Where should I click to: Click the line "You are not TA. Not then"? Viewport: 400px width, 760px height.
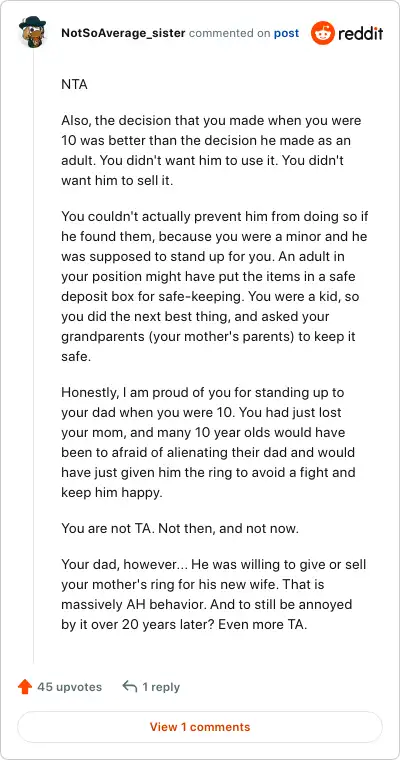click(180, 528)
